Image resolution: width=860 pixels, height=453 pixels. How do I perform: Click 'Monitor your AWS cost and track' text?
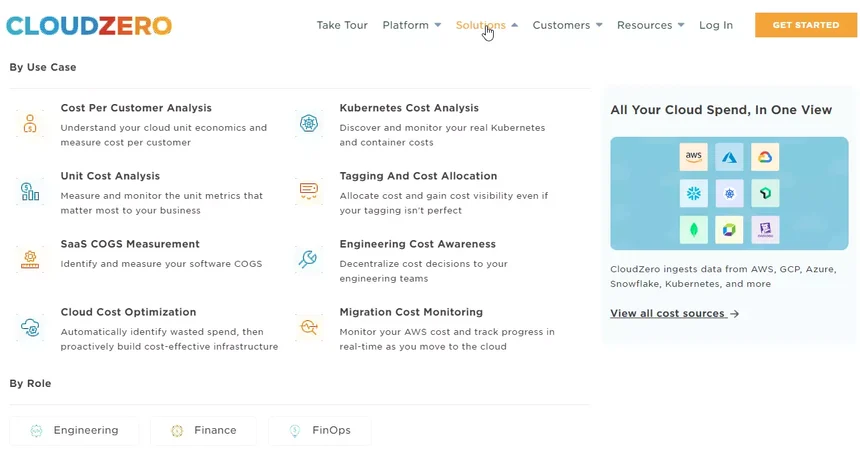click(447, 339)
